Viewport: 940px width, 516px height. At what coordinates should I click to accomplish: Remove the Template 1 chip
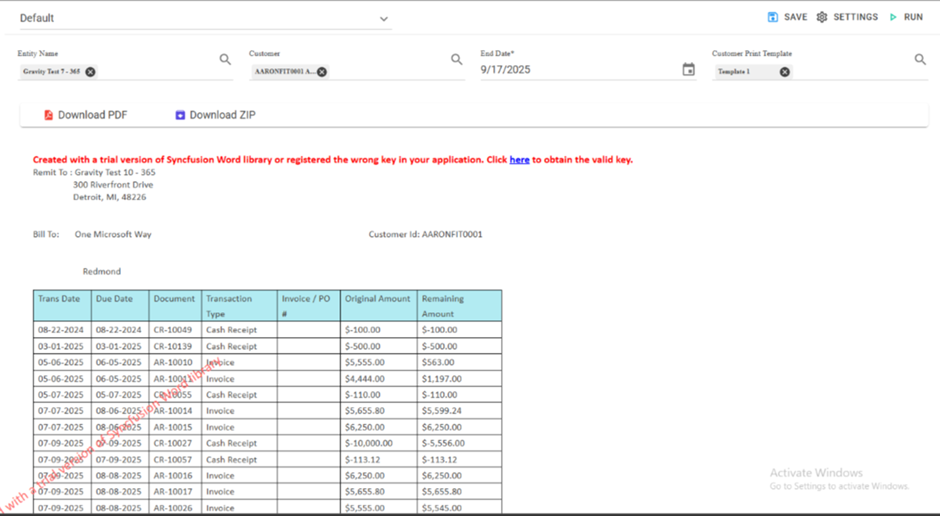click(x=785, y=72)
